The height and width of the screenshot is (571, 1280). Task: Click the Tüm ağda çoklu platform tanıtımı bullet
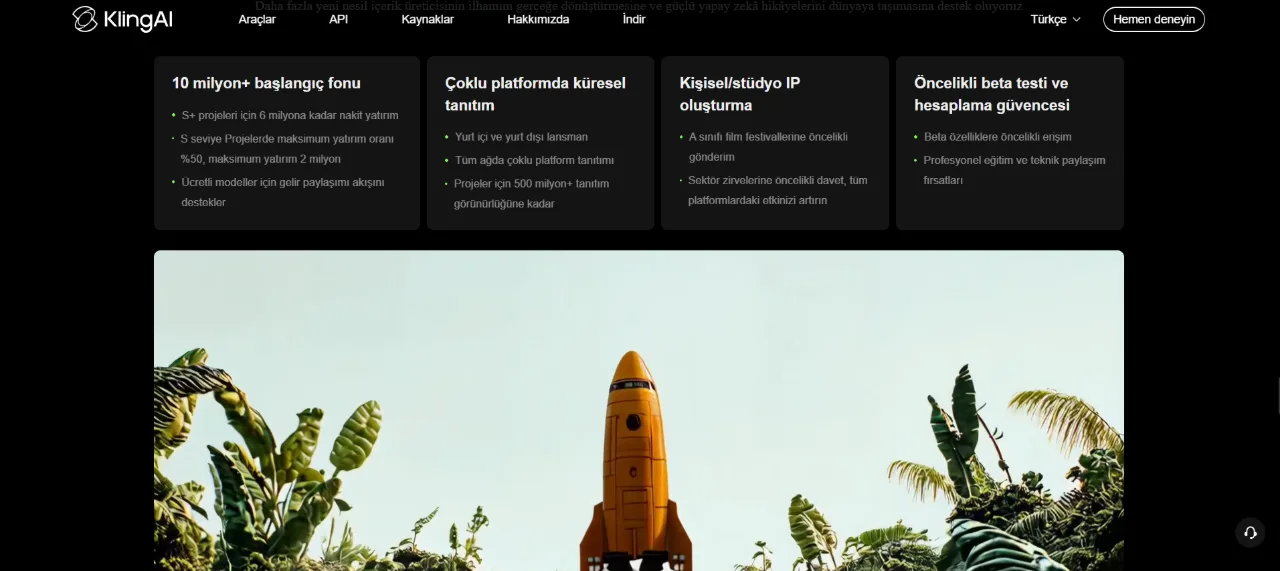(528, 160)
